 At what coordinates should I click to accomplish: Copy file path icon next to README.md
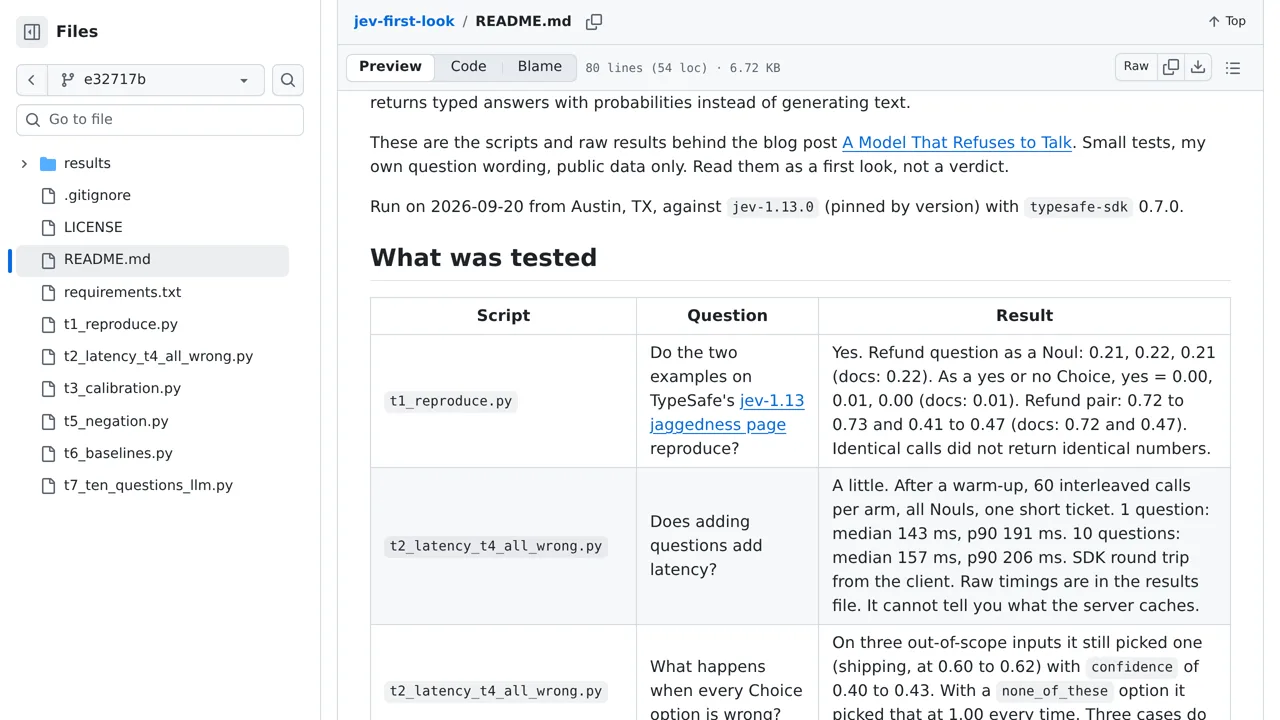[x=594, y=21]
